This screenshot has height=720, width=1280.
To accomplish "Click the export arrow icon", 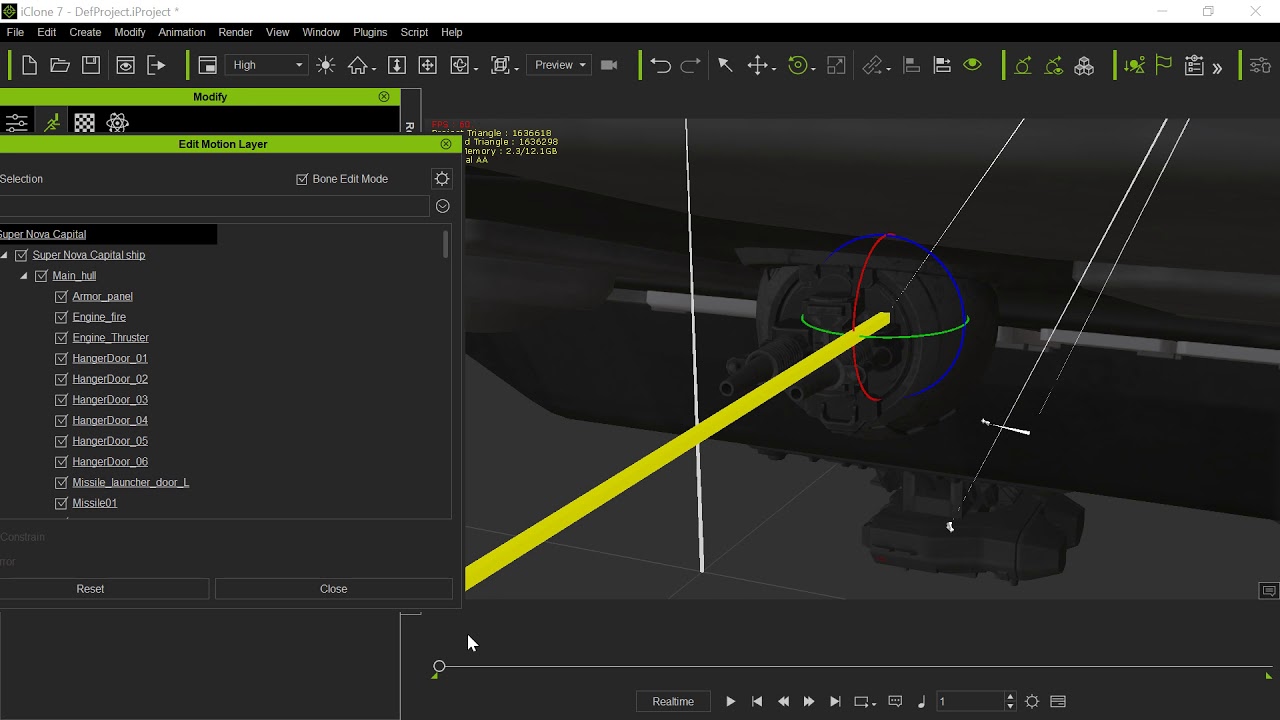I will pos(156,65).
